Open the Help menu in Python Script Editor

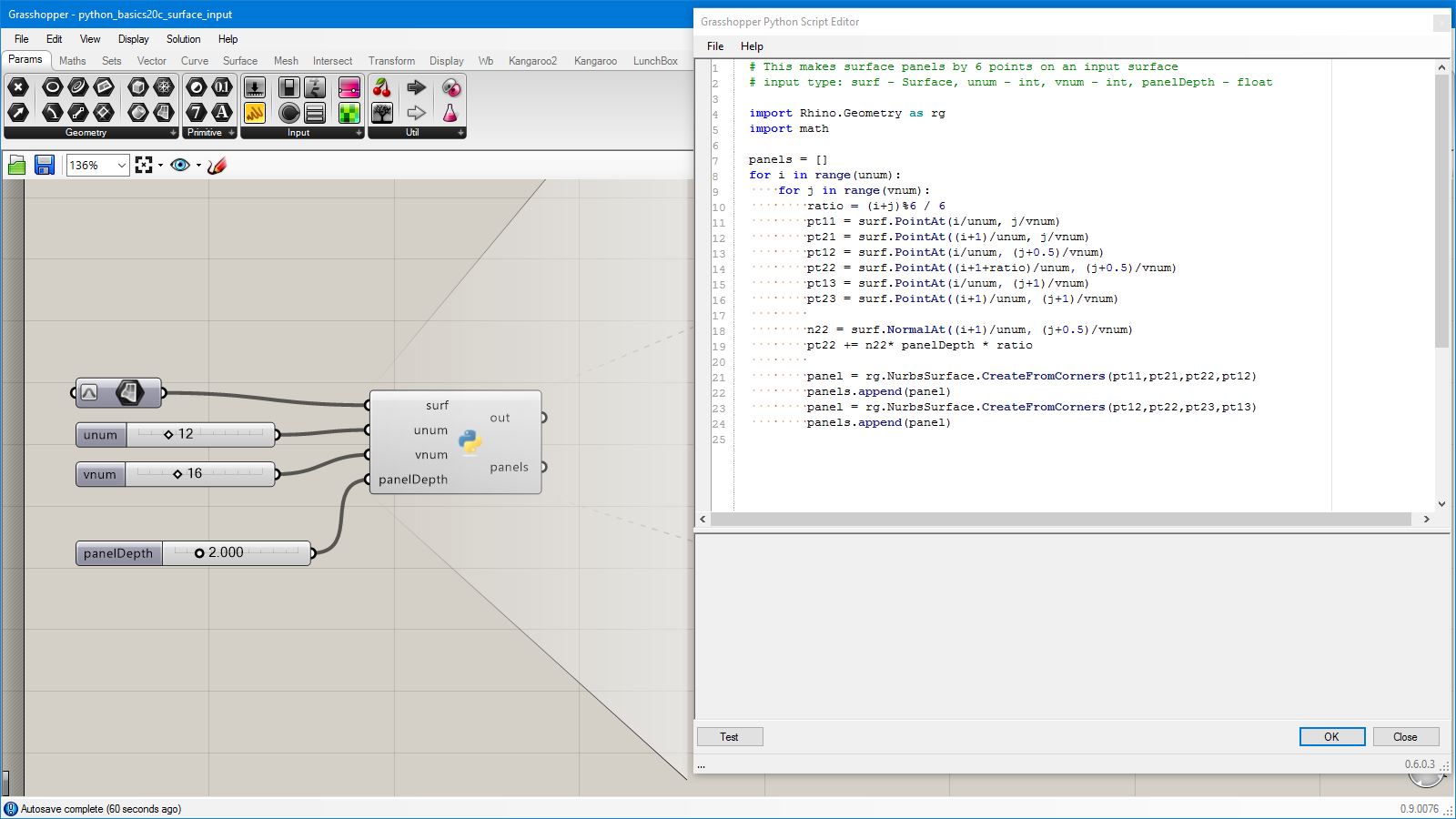752,46
